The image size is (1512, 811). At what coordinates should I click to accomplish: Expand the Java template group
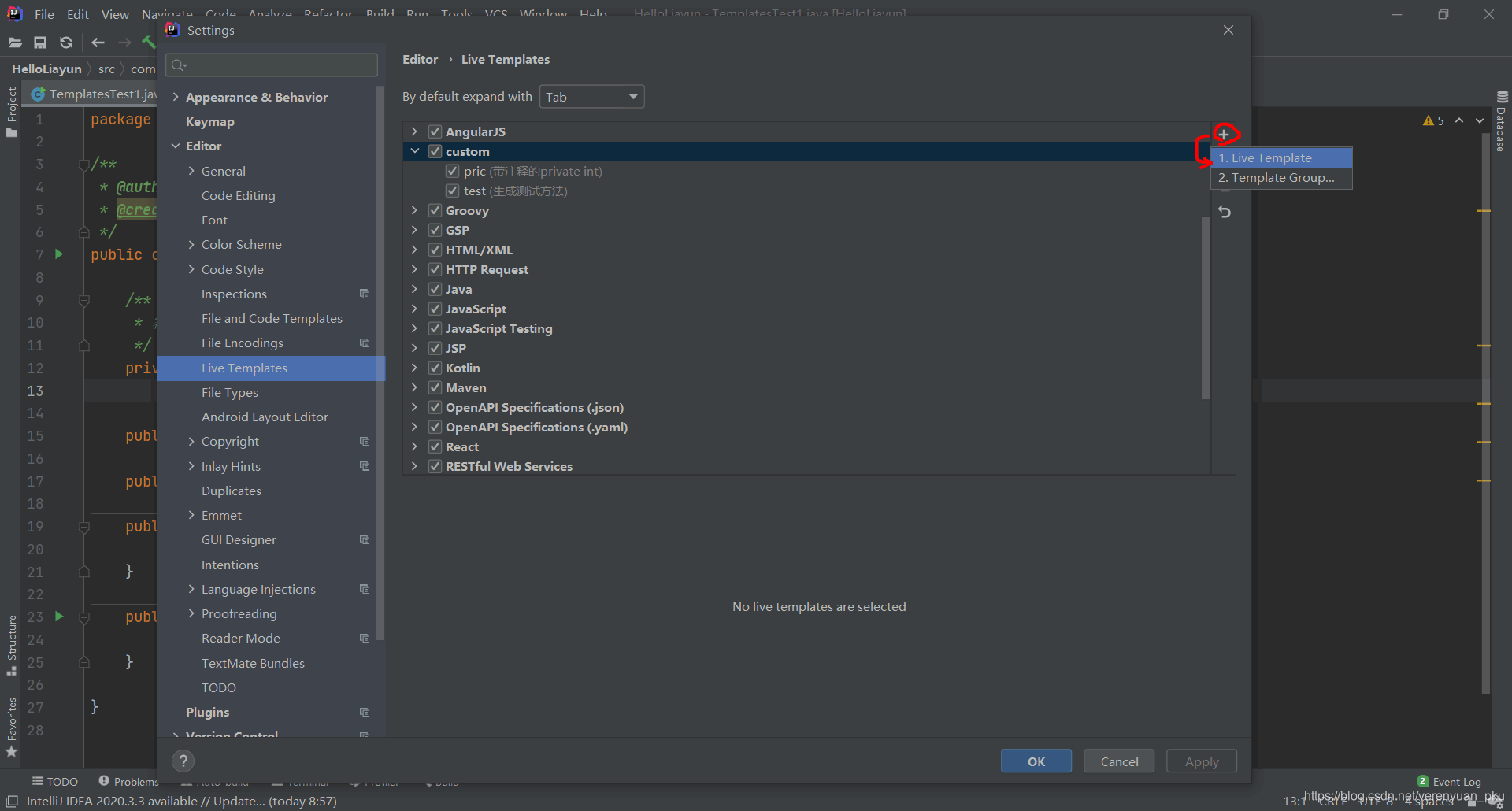point(415,289)
